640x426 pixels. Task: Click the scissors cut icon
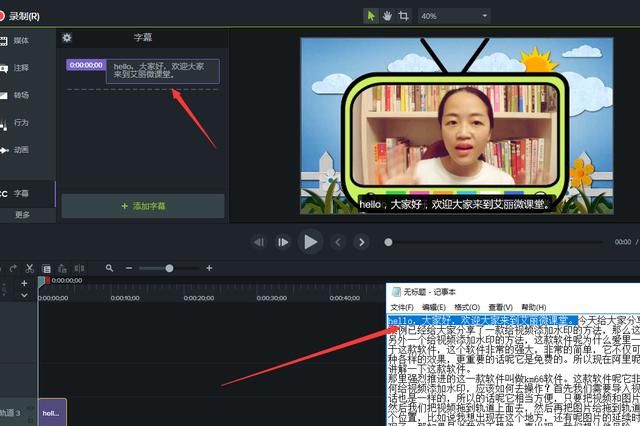tap(29, 268)
